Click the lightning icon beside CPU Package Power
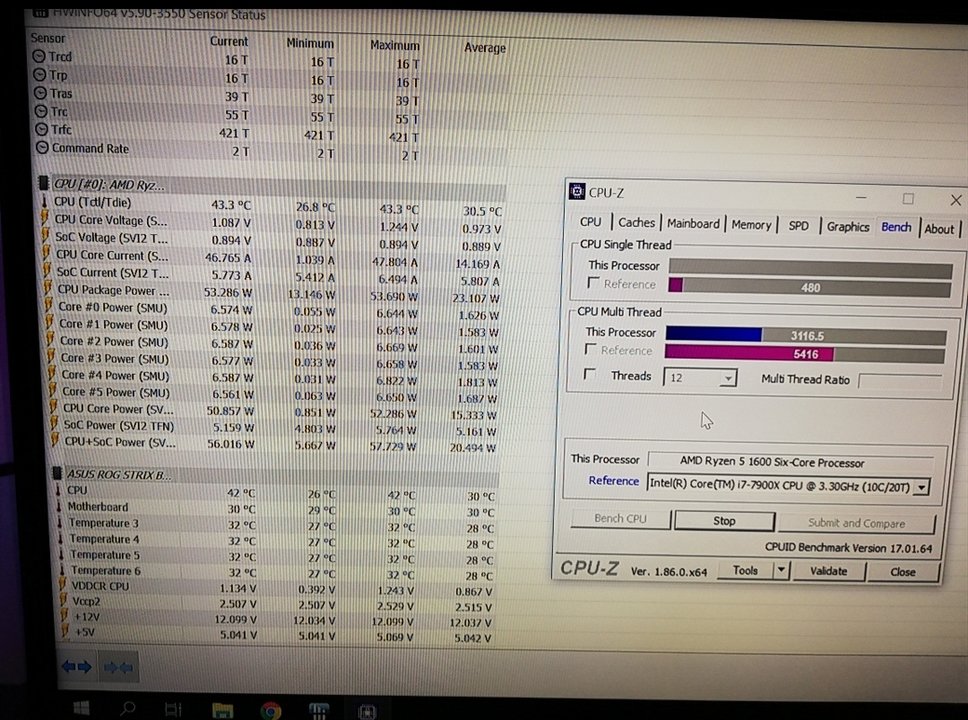 point(48,288)
